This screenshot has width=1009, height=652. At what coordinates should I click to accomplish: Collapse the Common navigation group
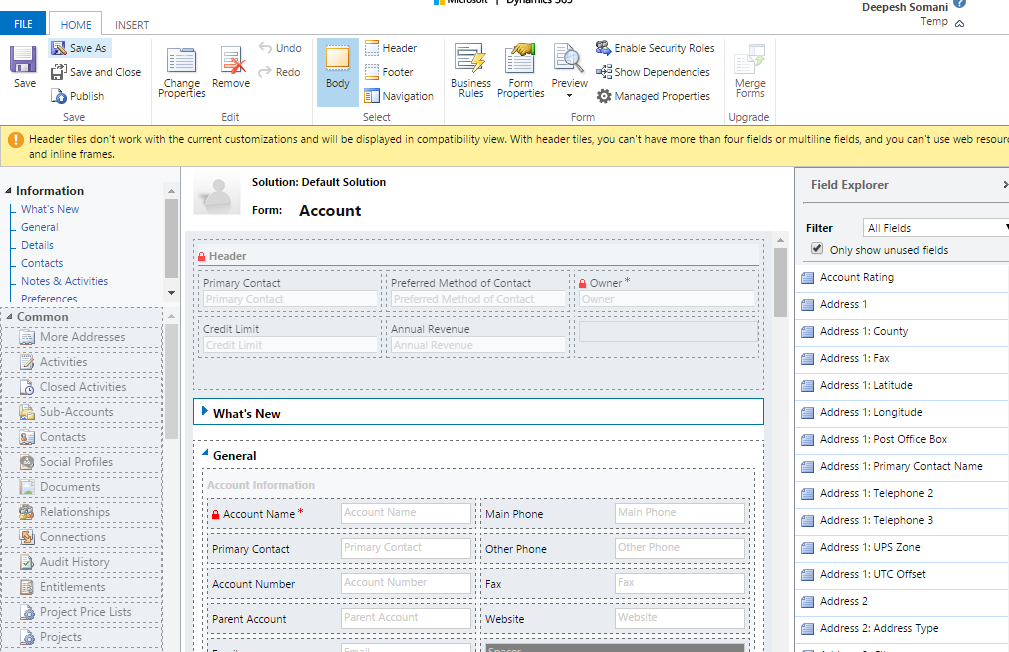[9, 317]
